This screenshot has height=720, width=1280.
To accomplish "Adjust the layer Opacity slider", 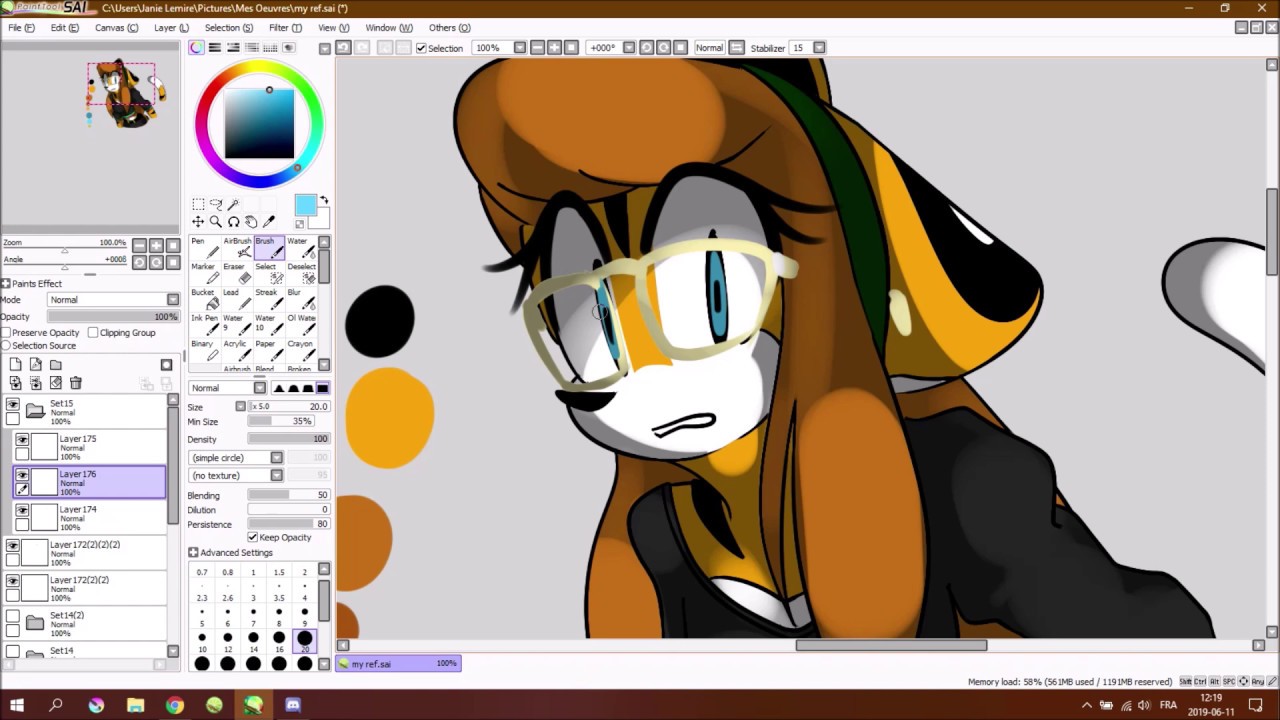I will coord(113,317).
